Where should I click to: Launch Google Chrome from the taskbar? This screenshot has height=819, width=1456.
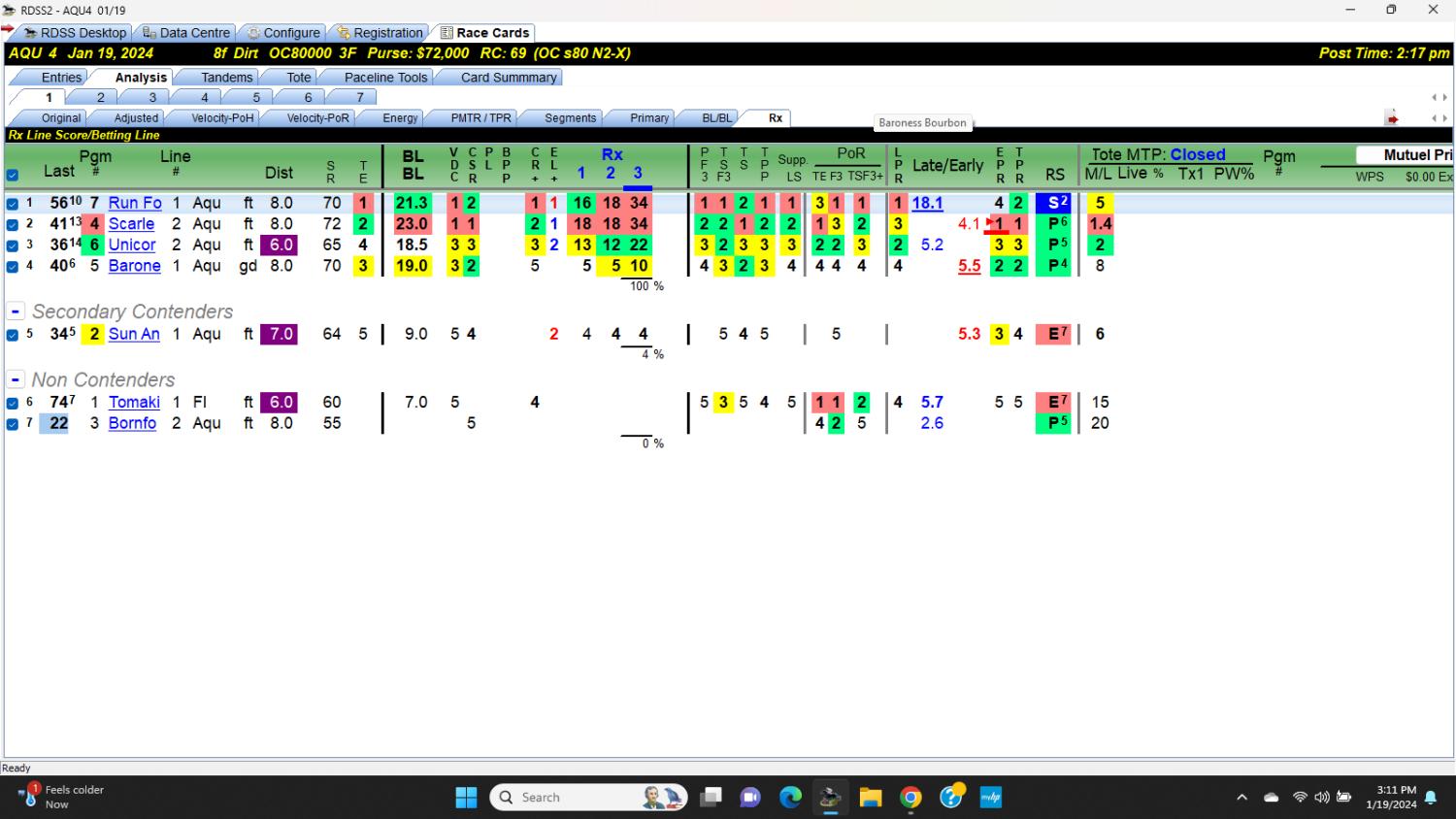coord(910,798)
